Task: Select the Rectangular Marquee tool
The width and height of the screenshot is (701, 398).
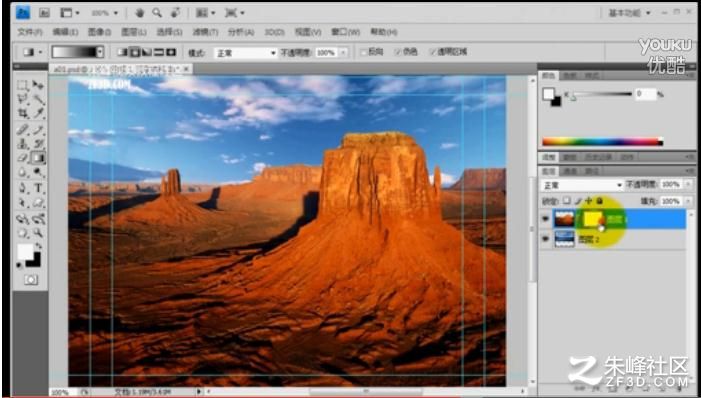Action: 22,85
